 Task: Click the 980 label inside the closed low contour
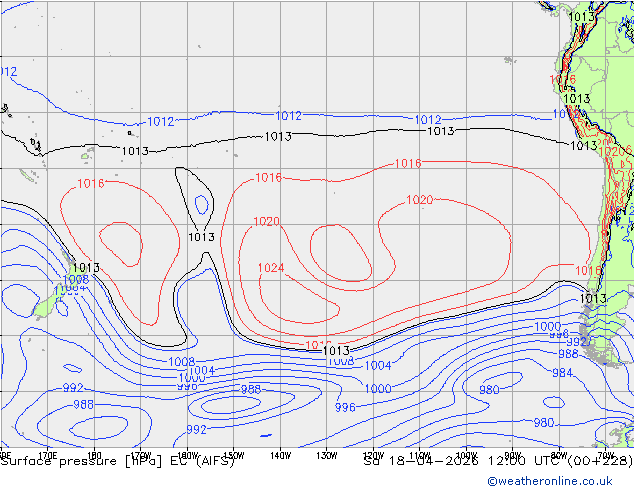(x=489, y=390)
